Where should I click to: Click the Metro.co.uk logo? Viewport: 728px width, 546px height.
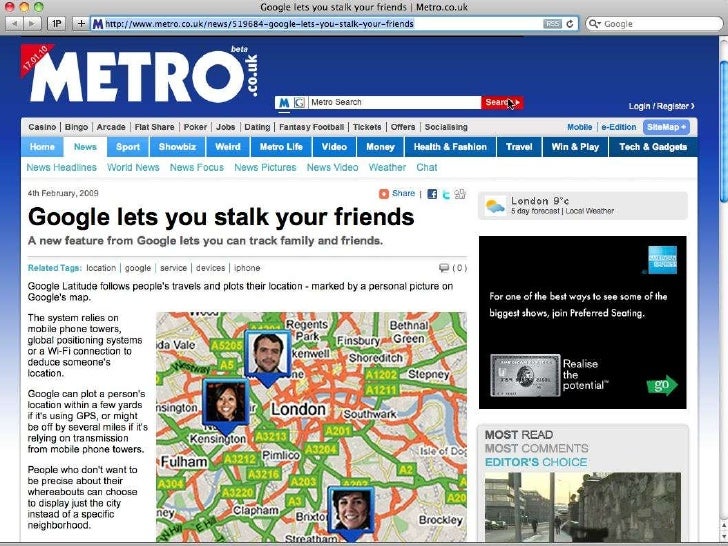click(142, 75)
